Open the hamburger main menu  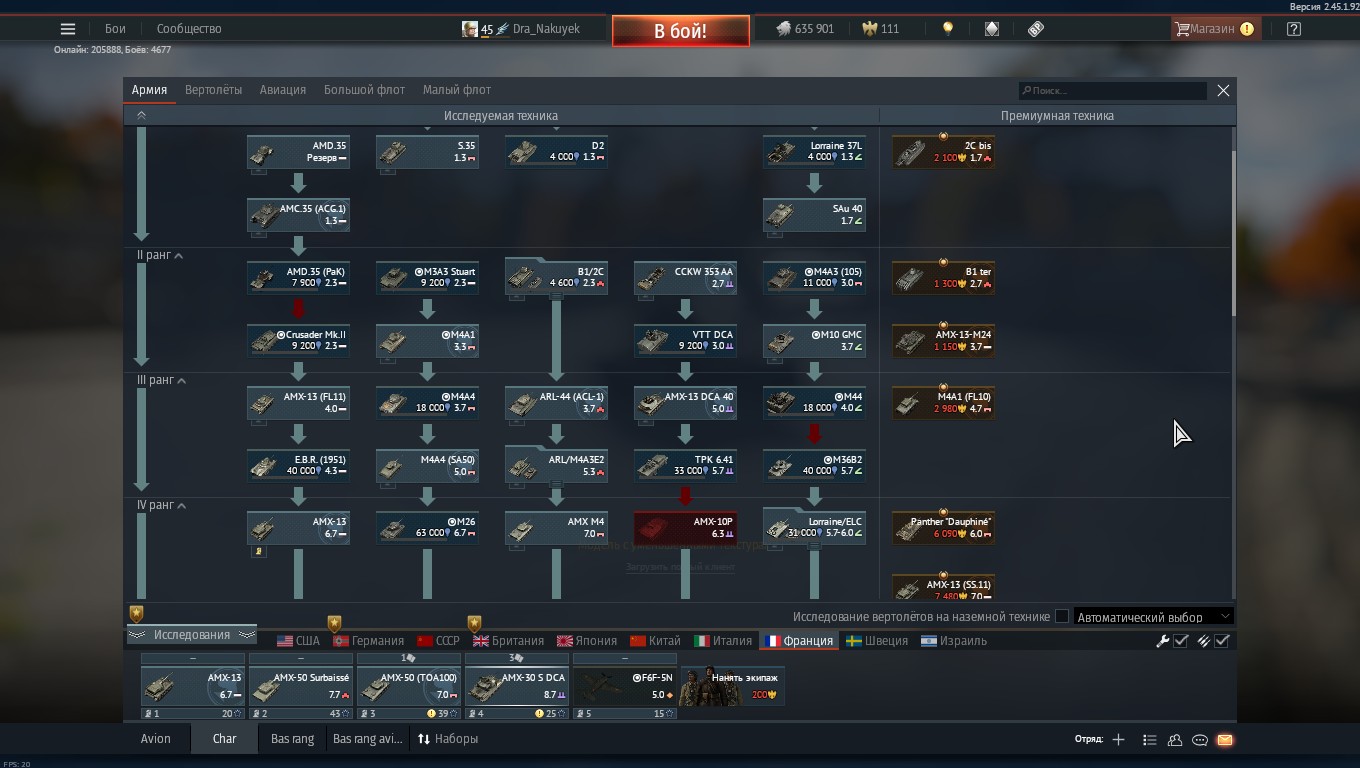coord(68,29)
